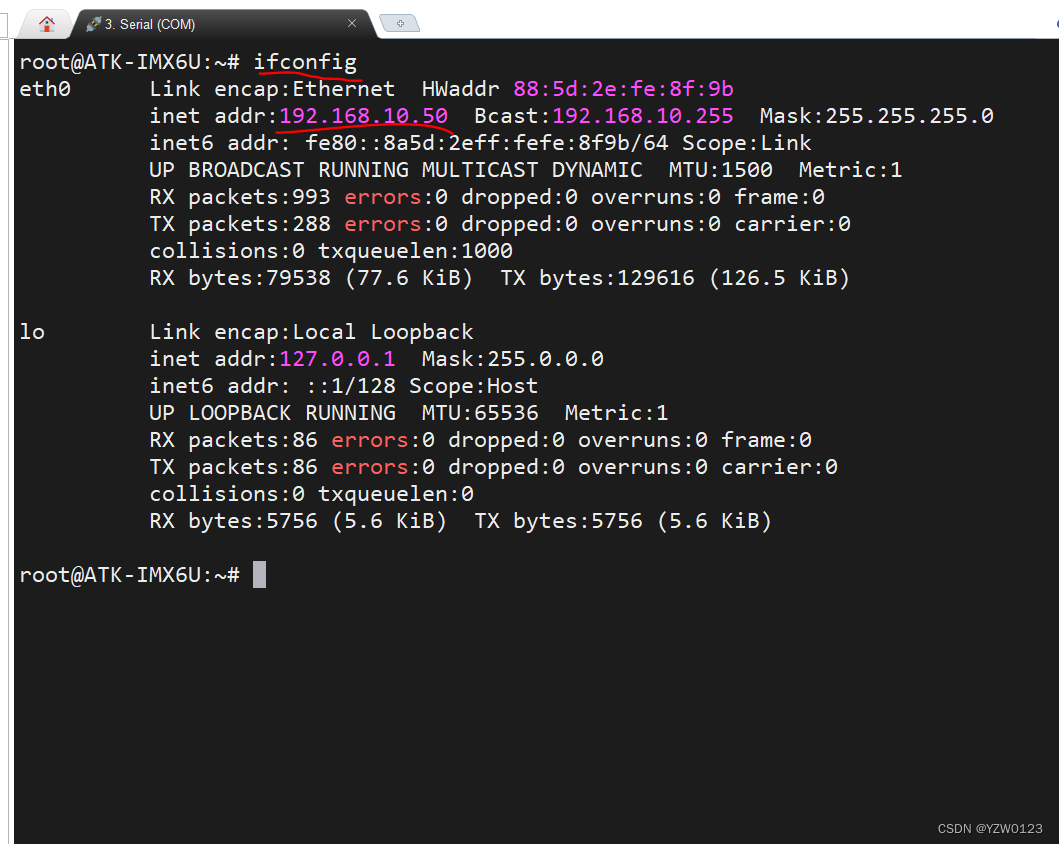
Task: Click the MTU:65536 value
Action: pos(480,413)
